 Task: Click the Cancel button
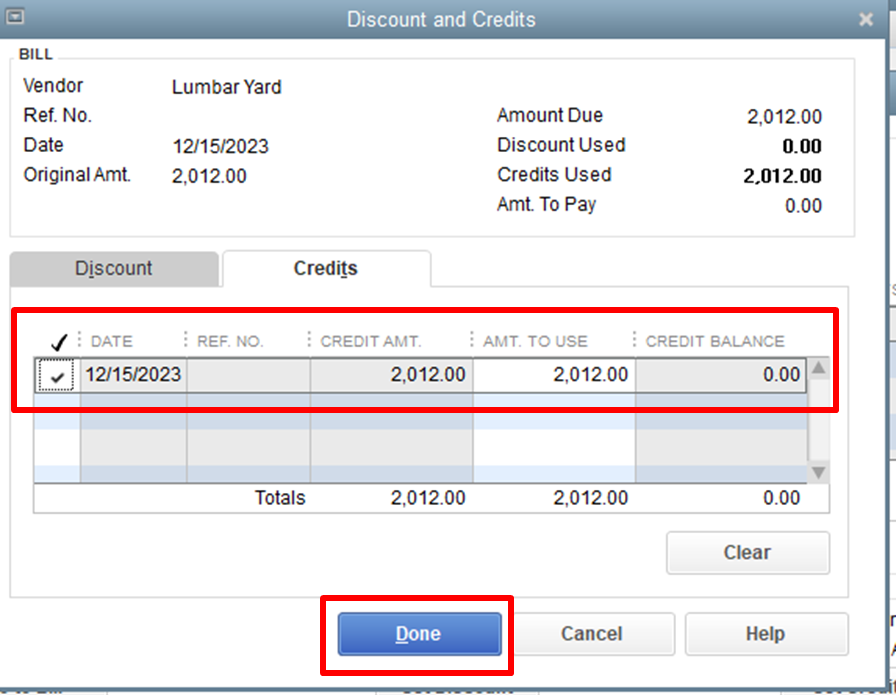[591, 634]
